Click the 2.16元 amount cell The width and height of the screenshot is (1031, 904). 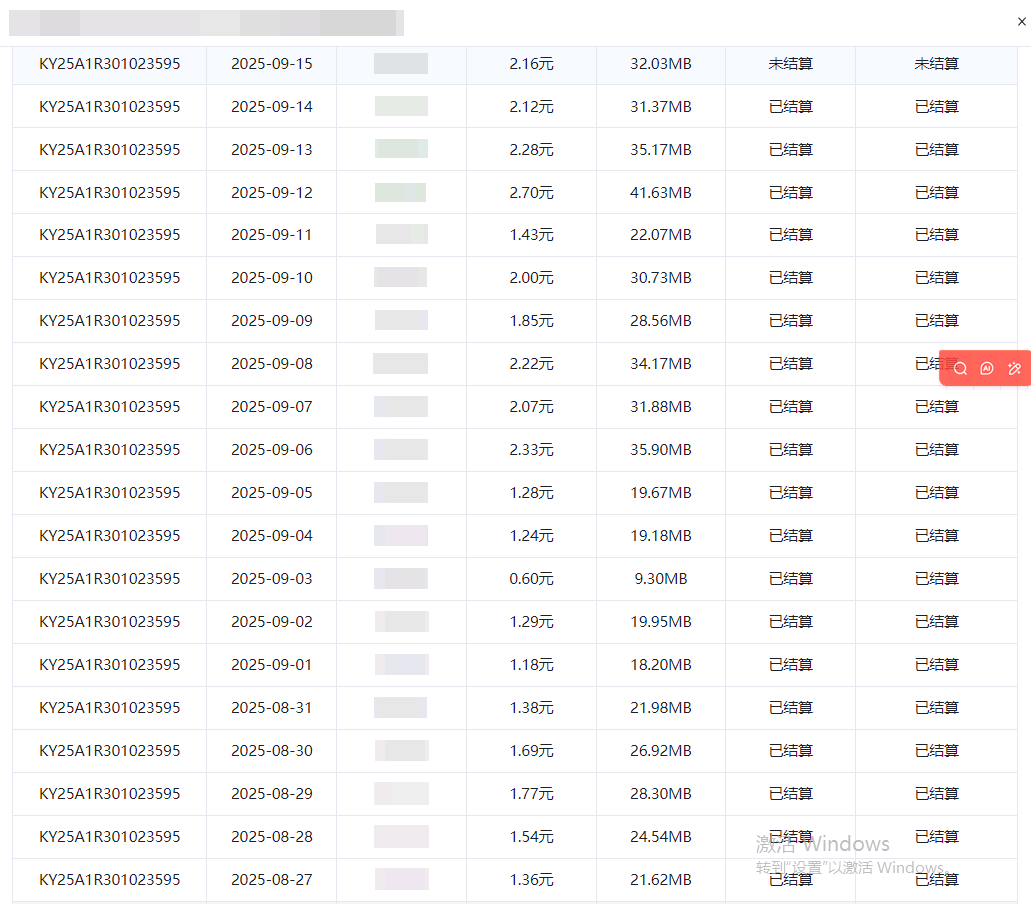(x=531, y=64)
